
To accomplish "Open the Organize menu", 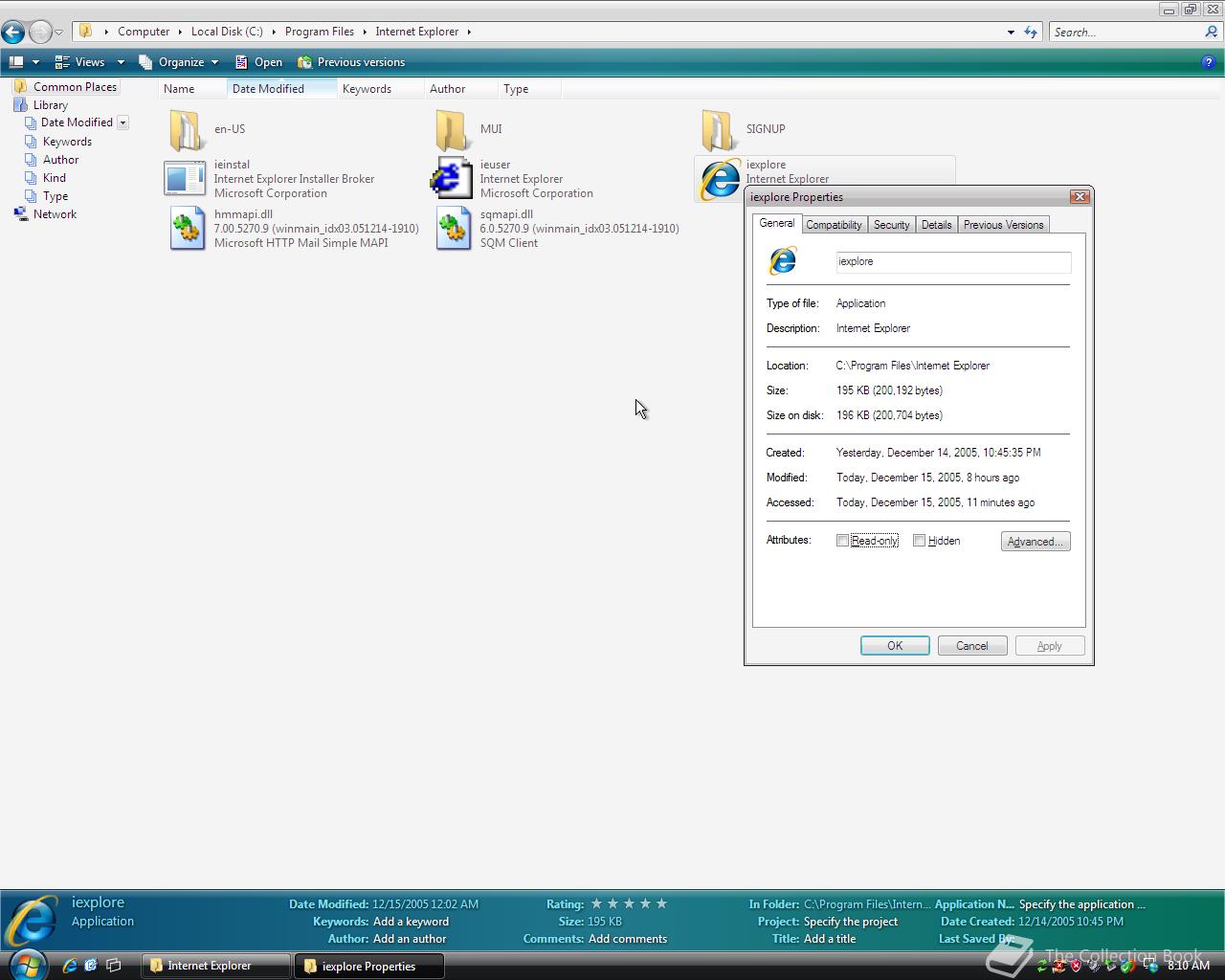I will [x=179, y=62].
